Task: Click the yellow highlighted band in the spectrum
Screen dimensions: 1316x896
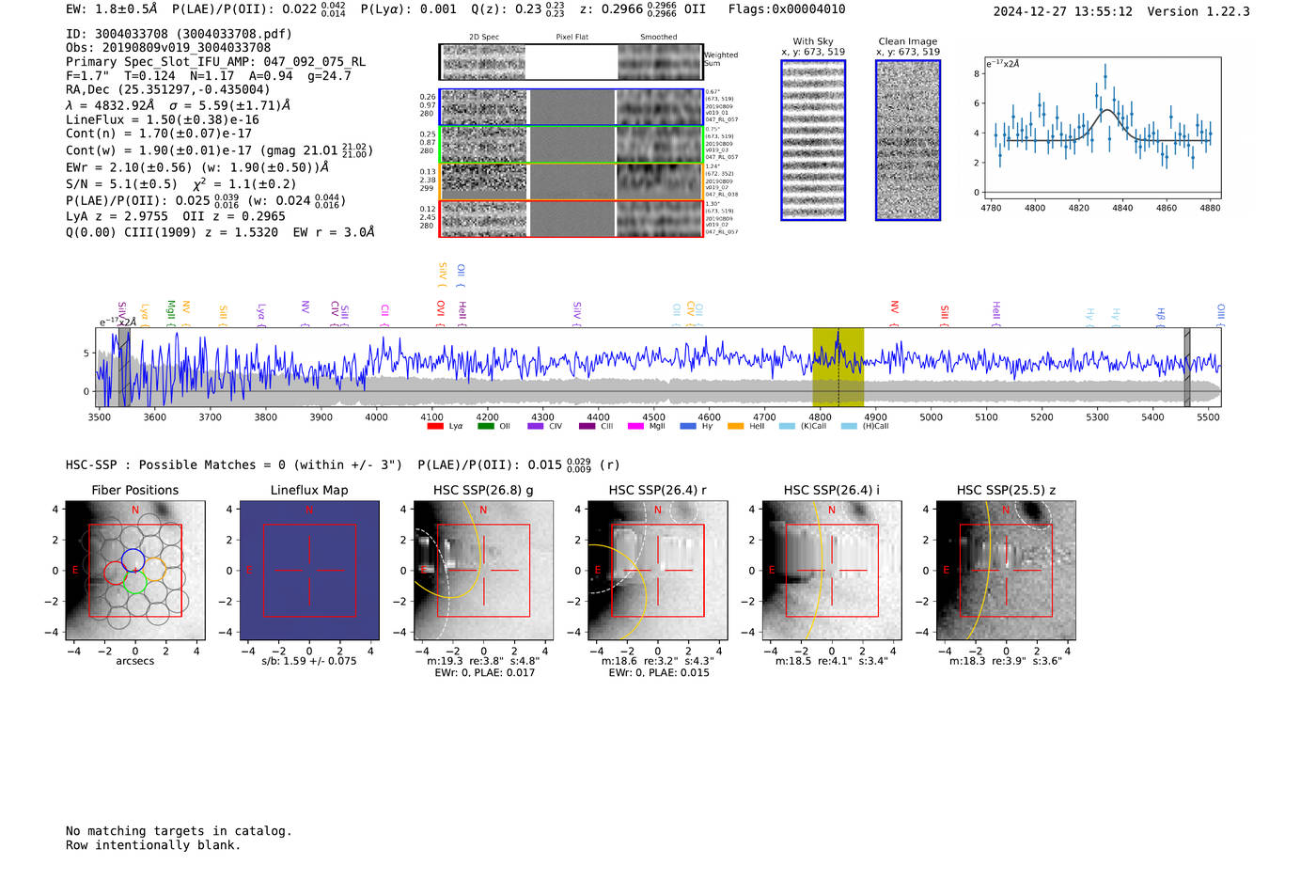Action: [x=838, y=367]
